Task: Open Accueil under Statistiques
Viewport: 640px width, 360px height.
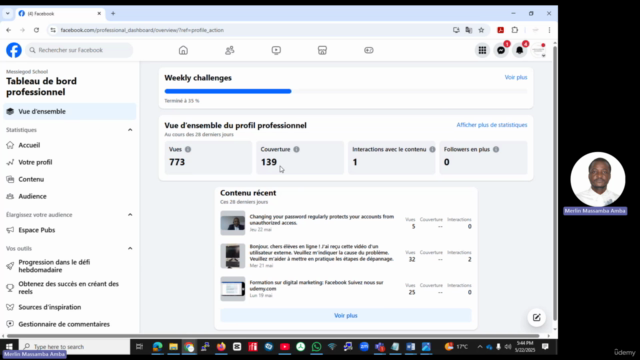Action: pos(29,145)
